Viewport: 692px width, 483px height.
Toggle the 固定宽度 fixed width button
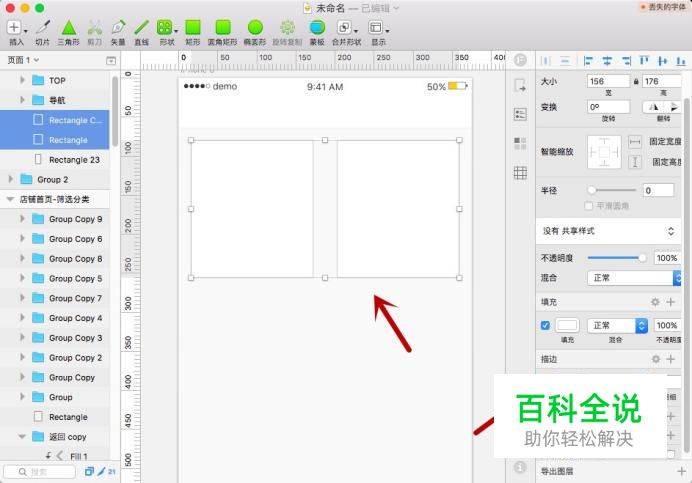click(x=635, y=142)
